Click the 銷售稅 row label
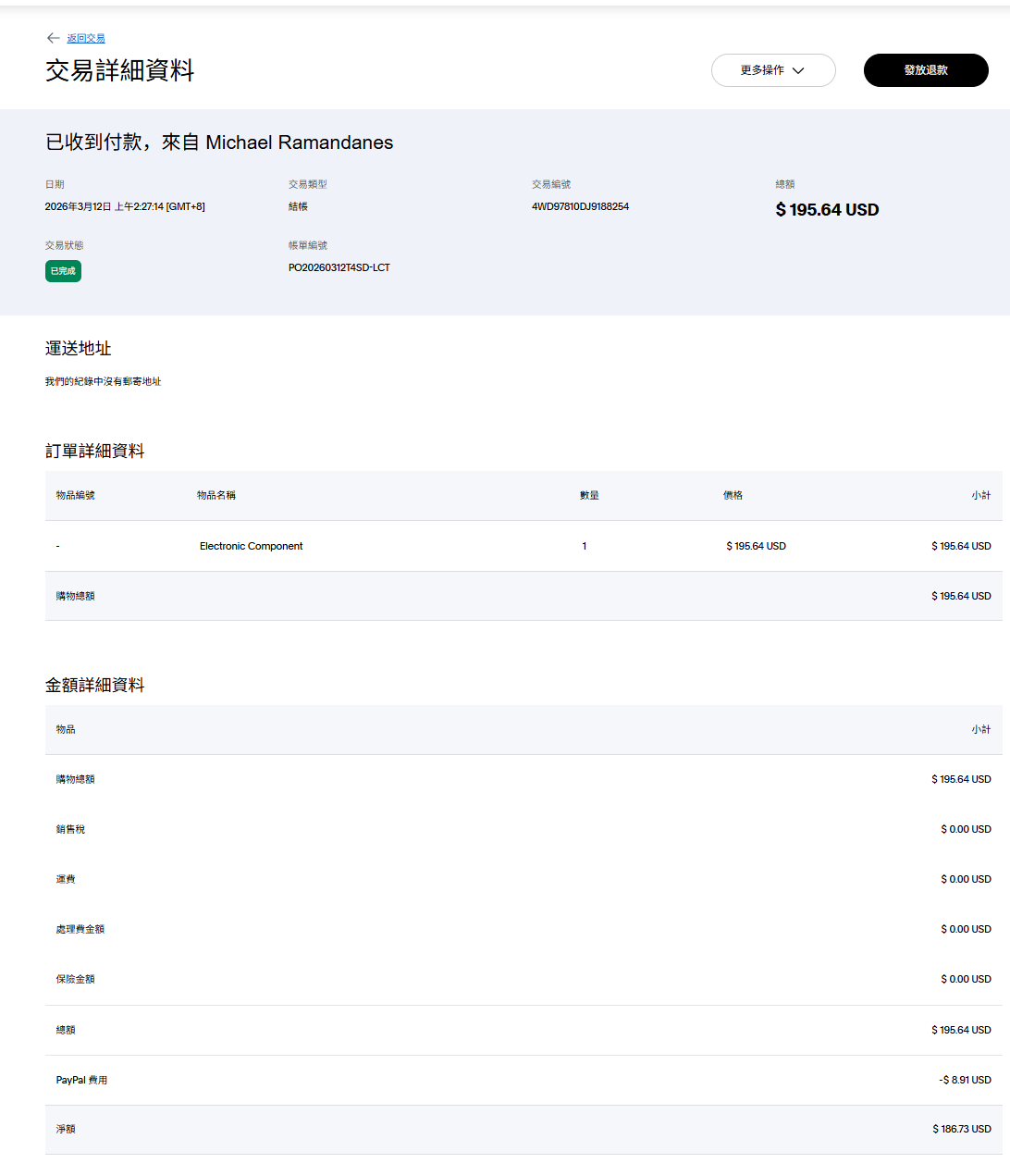 click(70, 829)
